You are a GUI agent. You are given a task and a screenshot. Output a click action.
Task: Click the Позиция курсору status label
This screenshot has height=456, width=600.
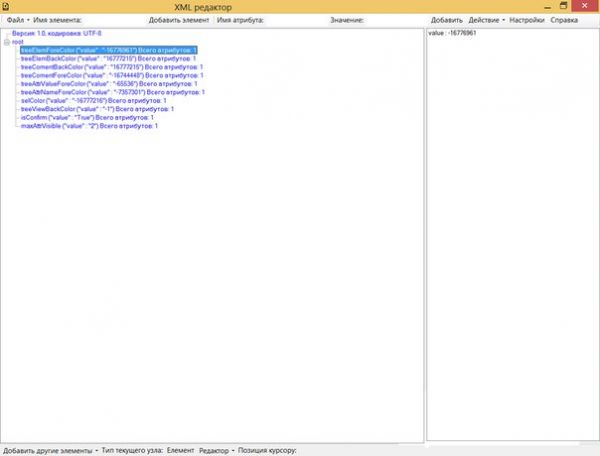(x=267, y=451)
